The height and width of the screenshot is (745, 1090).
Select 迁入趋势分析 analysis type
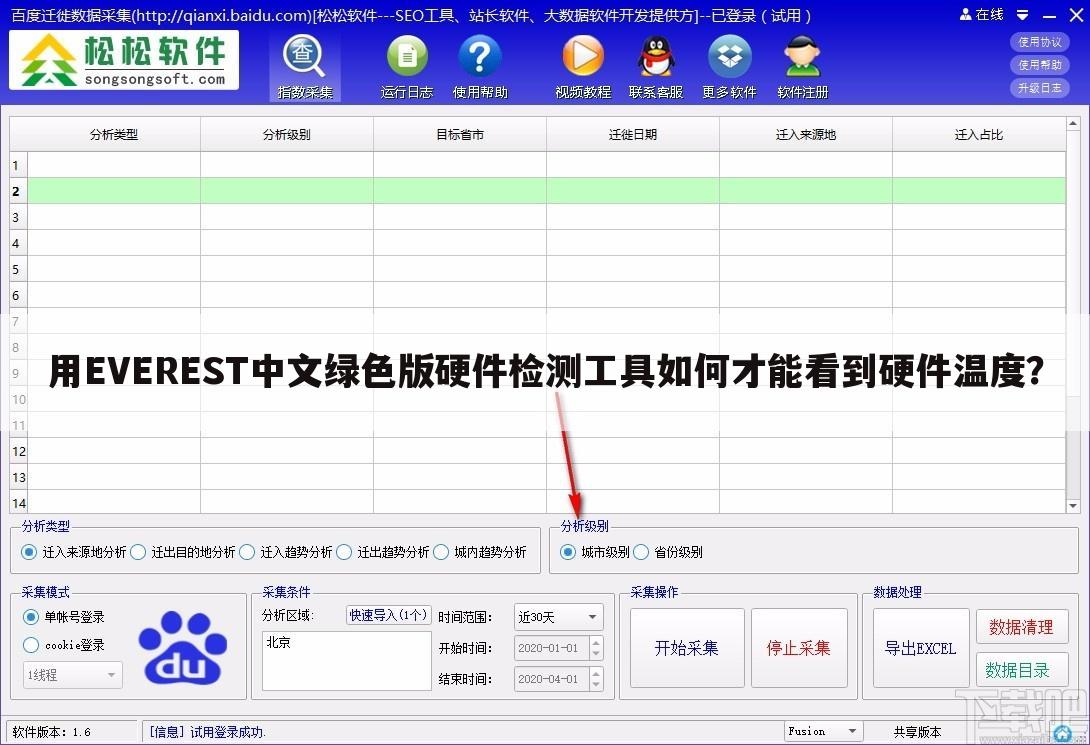(286, 552)
